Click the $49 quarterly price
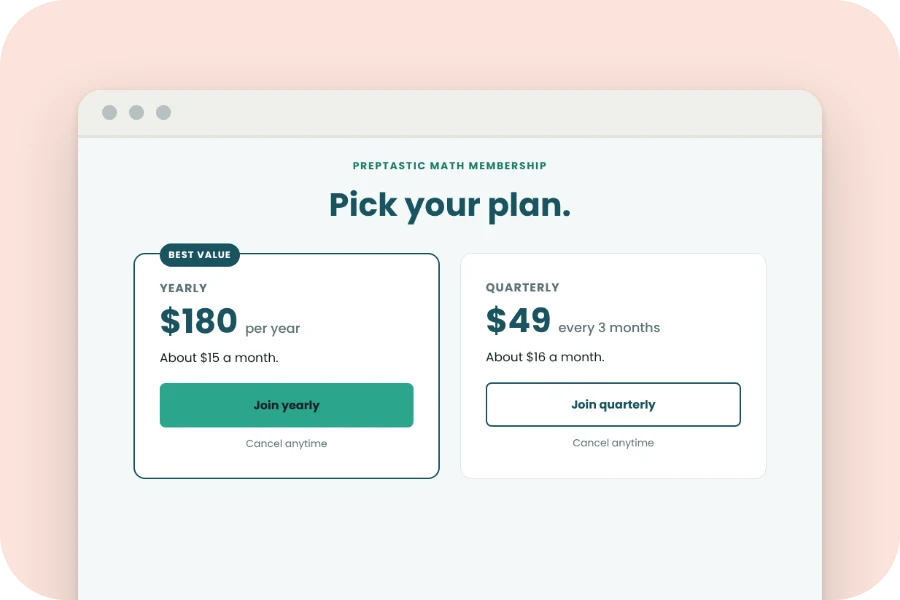This screenshot has width=900, height=600. [x=518, y=320]
